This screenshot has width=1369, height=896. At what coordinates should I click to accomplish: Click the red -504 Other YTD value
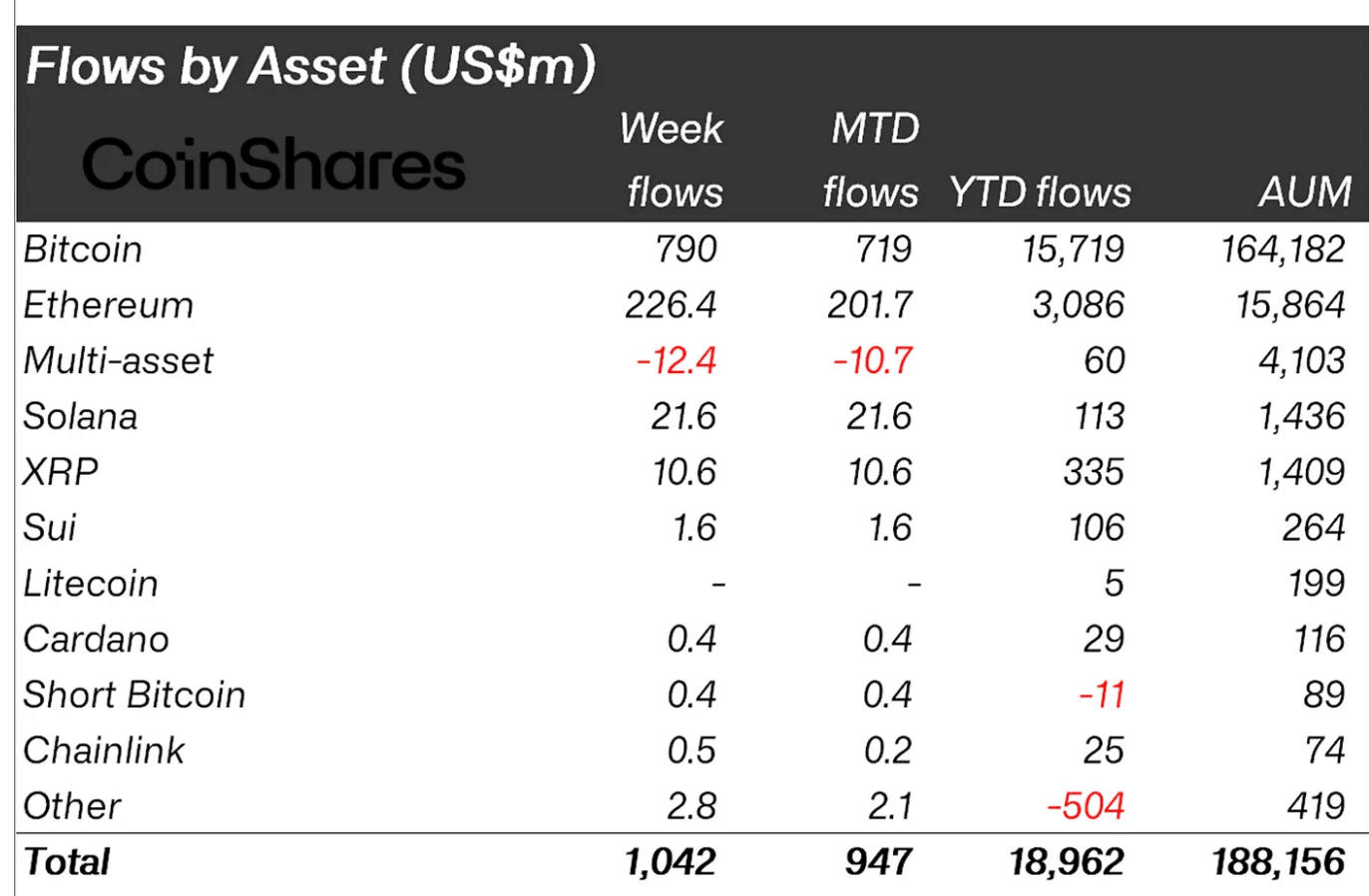[x=1086, y=806]
